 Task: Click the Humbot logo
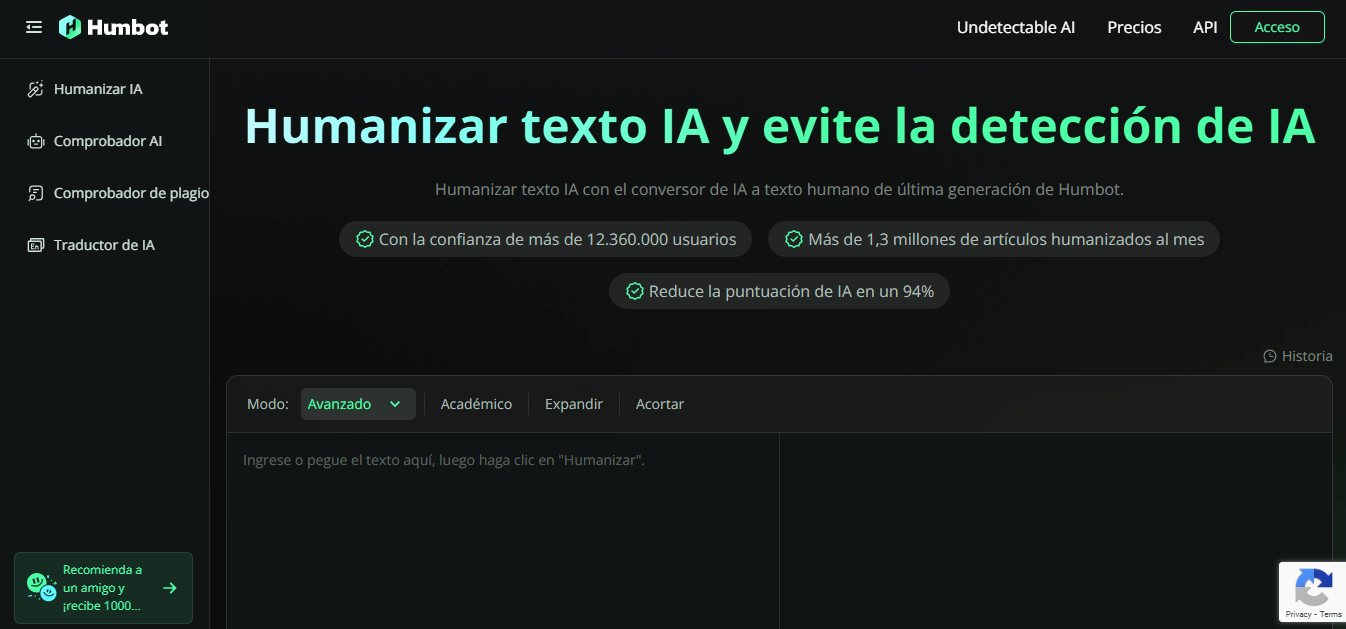113,27
